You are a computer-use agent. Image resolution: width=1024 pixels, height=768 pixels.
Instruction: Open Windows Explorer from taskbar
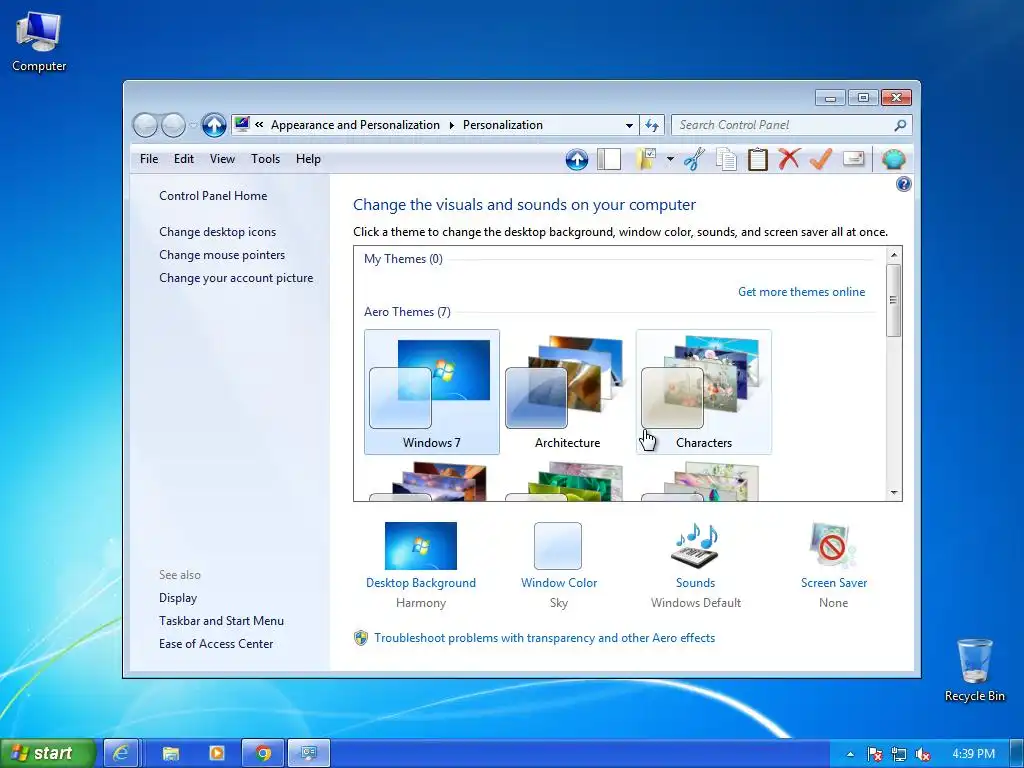click(171, 754)
